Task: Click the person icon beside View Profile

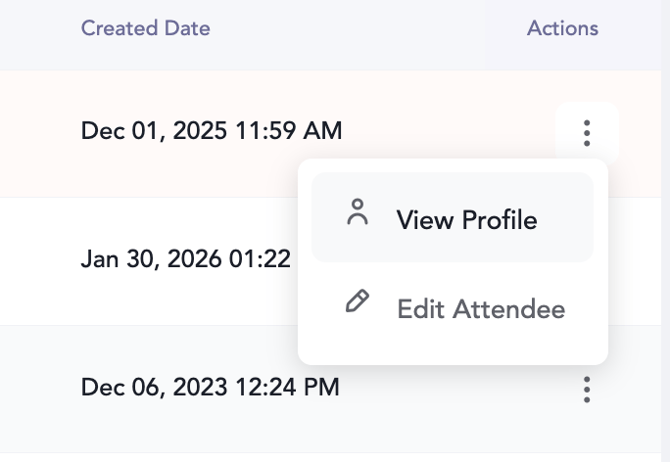Action: click(x=357, y=214)
